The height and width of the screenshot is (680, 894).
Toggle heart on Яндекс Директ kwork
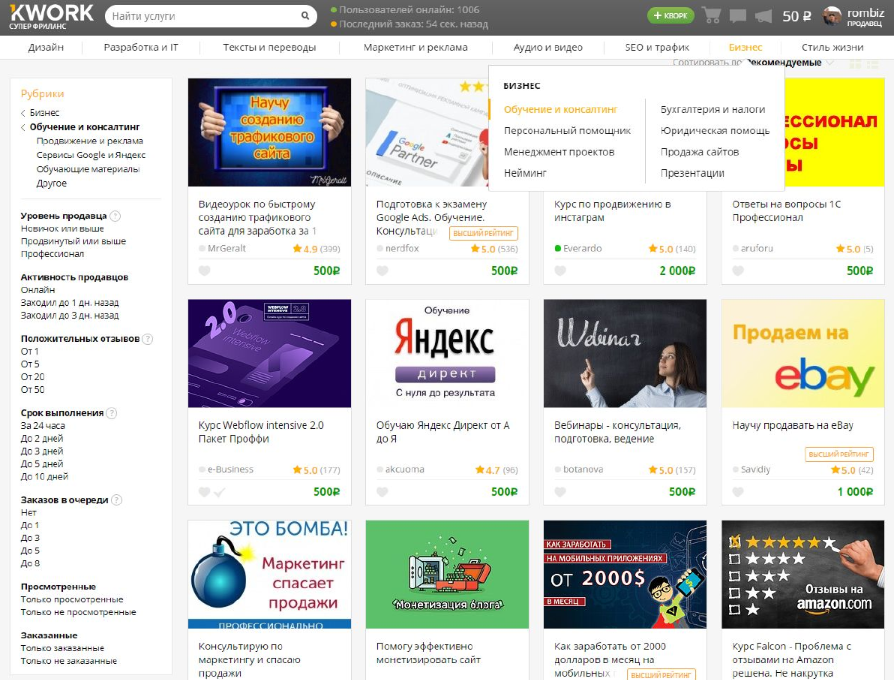(x=382, y=491)
